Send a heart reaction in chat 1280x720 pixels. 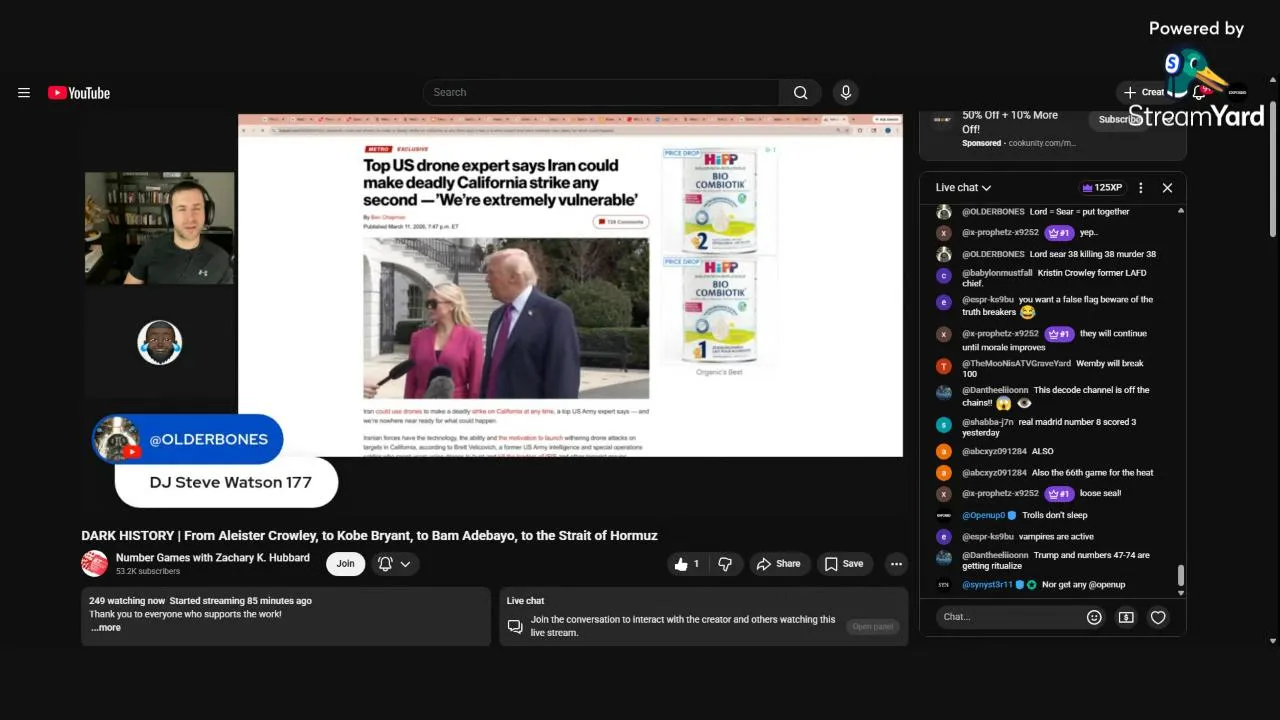1158,617
